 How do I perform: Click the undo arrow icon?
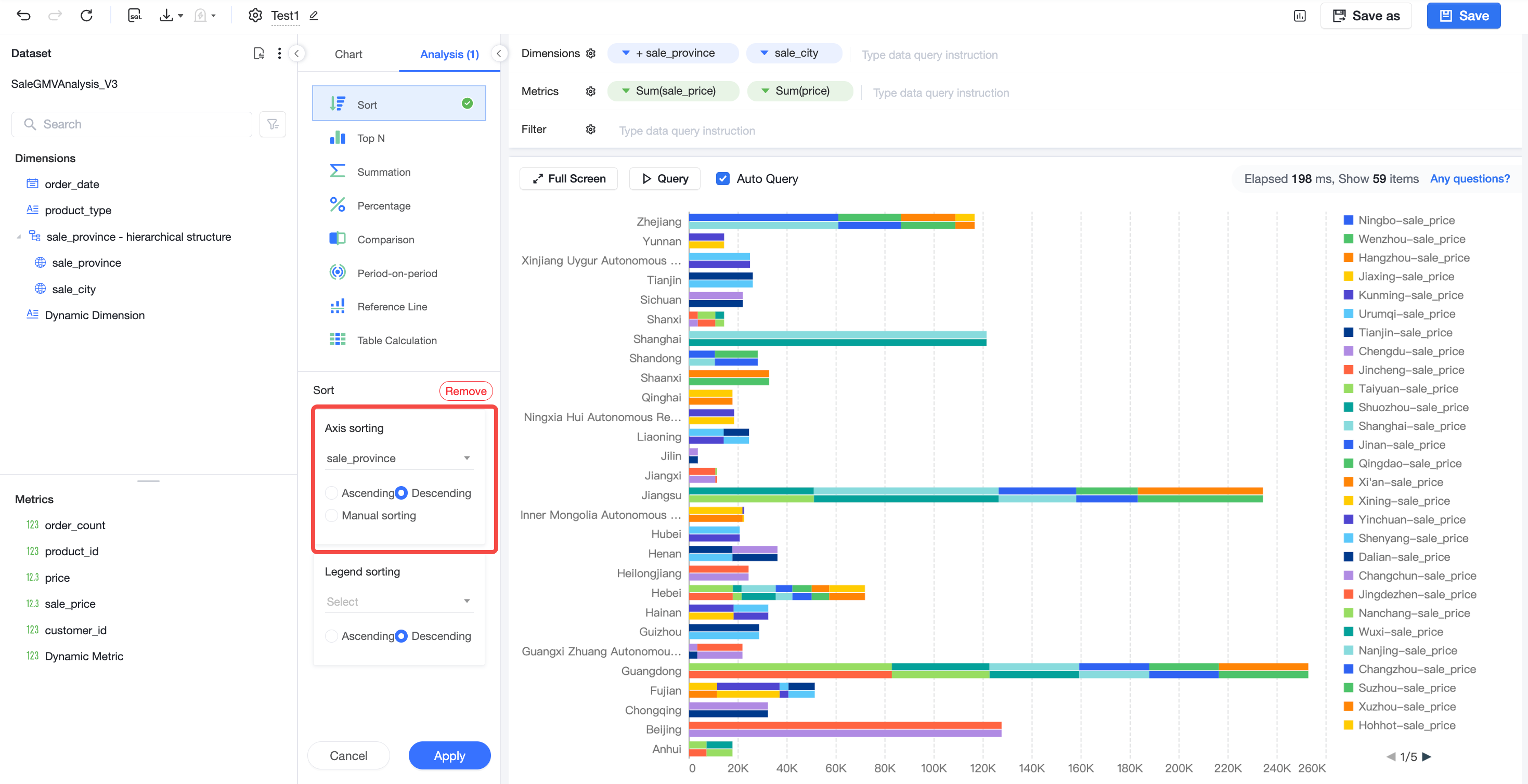click(24, 16)
